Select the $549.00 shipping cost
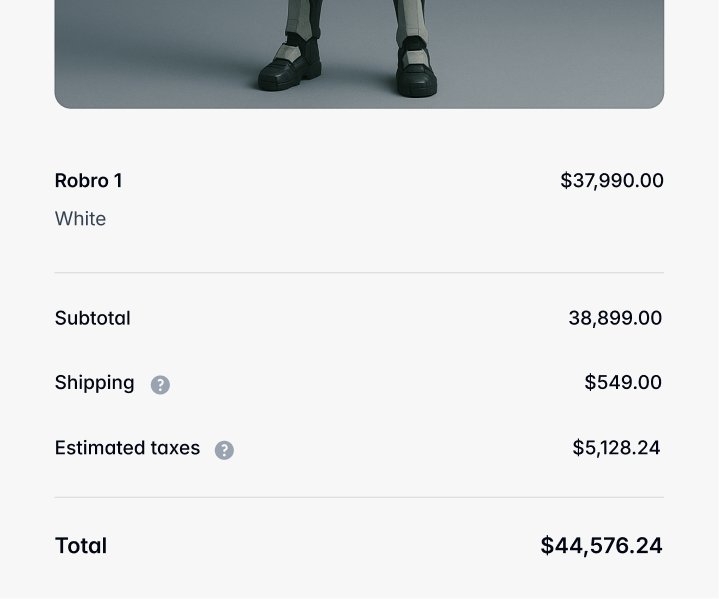The width and height of the screenshot is (719, 599). (622, 383)
